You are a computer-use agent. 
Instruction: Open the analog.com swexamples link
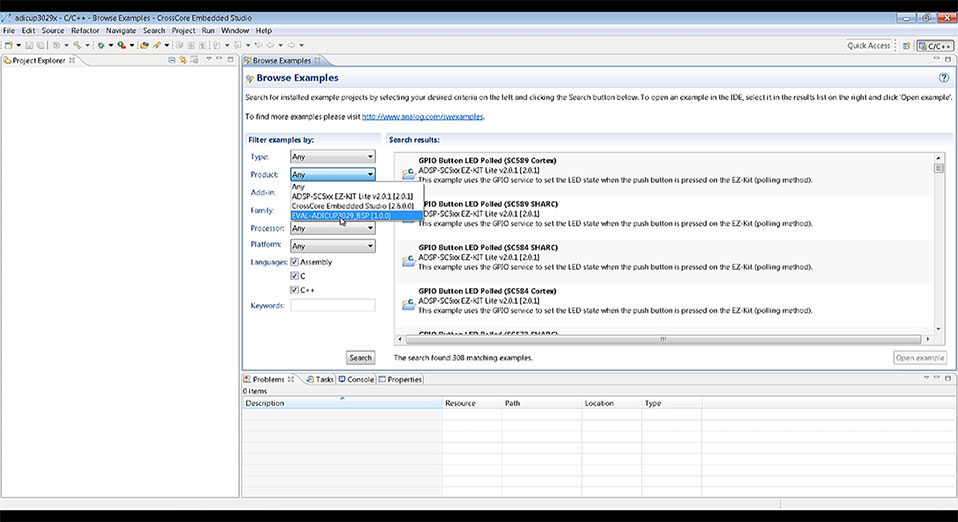[422, 116]
